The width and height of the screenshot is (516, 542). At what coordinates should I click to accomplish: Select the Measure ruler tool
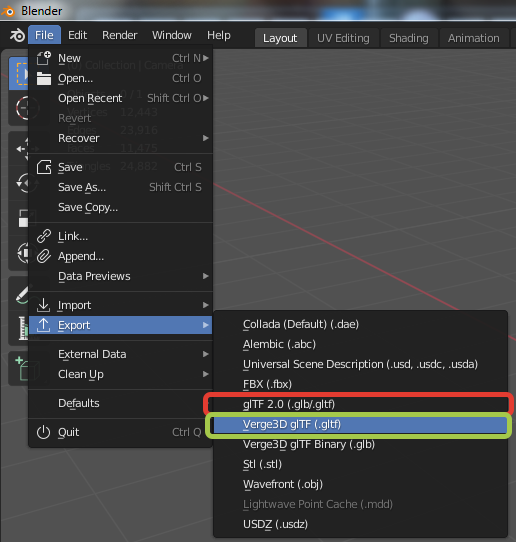(19, 328)
